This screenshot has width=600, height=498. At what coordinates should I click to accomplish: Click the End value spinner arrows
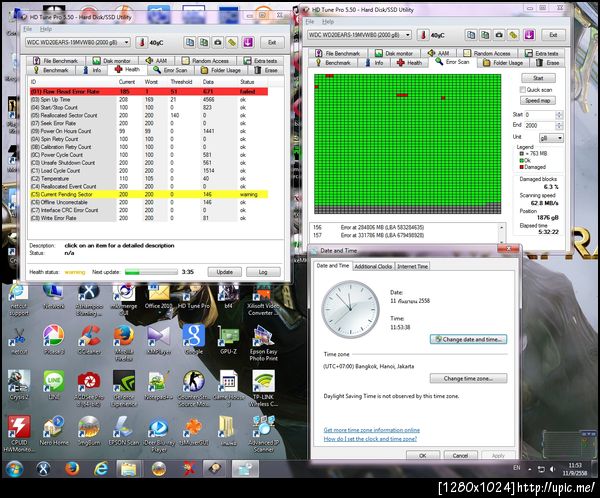click(559, 126)
